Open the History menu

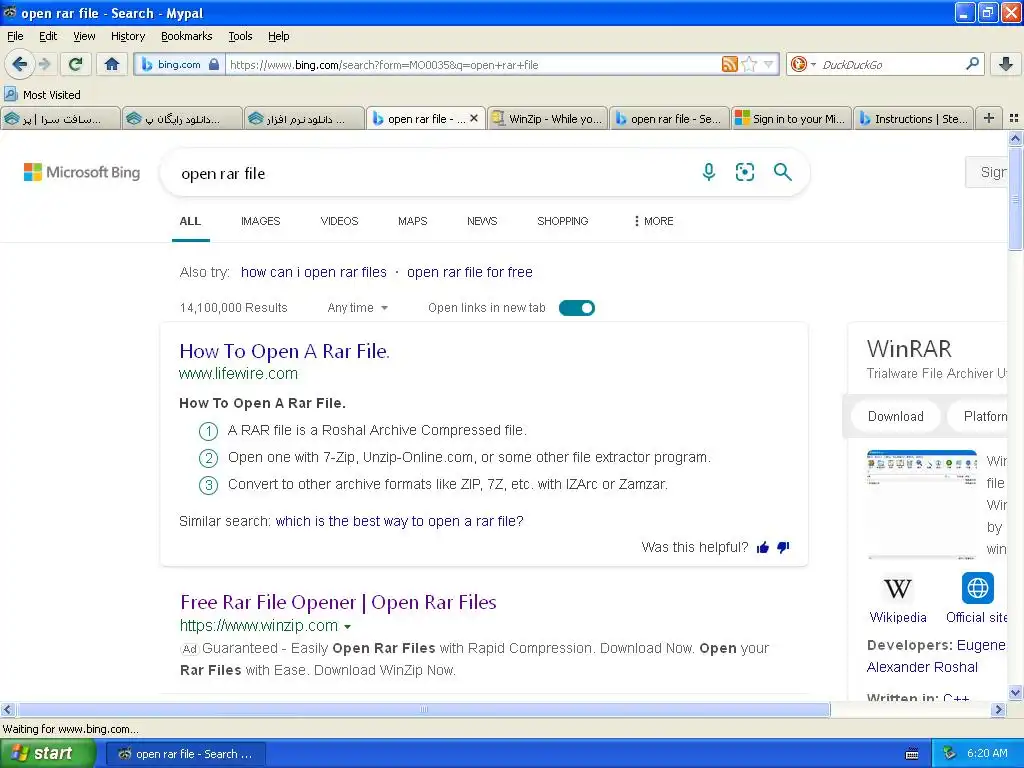click(127, 36)
